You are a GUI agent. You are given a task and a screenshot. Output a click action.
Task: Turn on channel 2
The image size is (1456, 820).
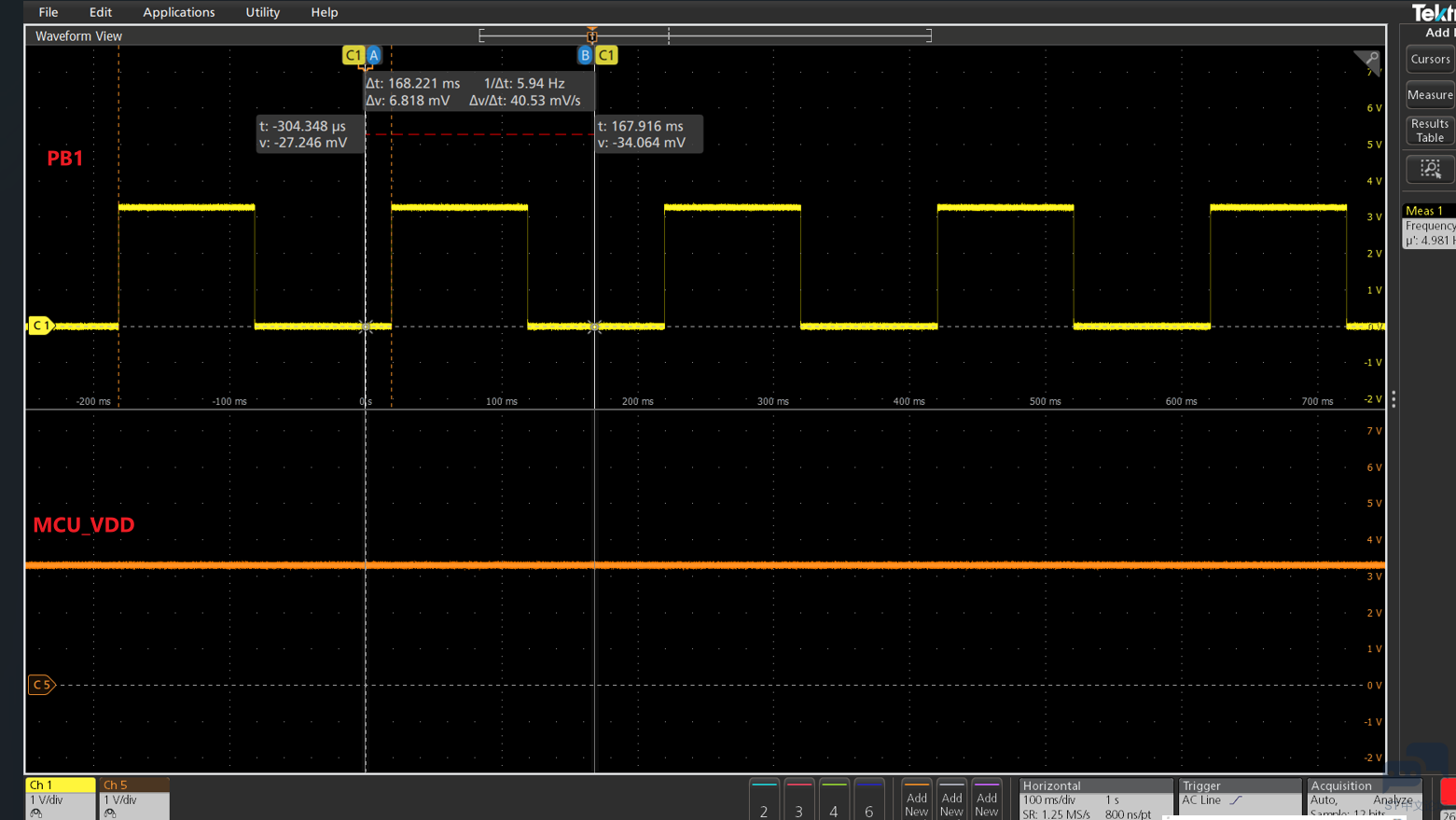pyautogui.click(x=764, y=800)
